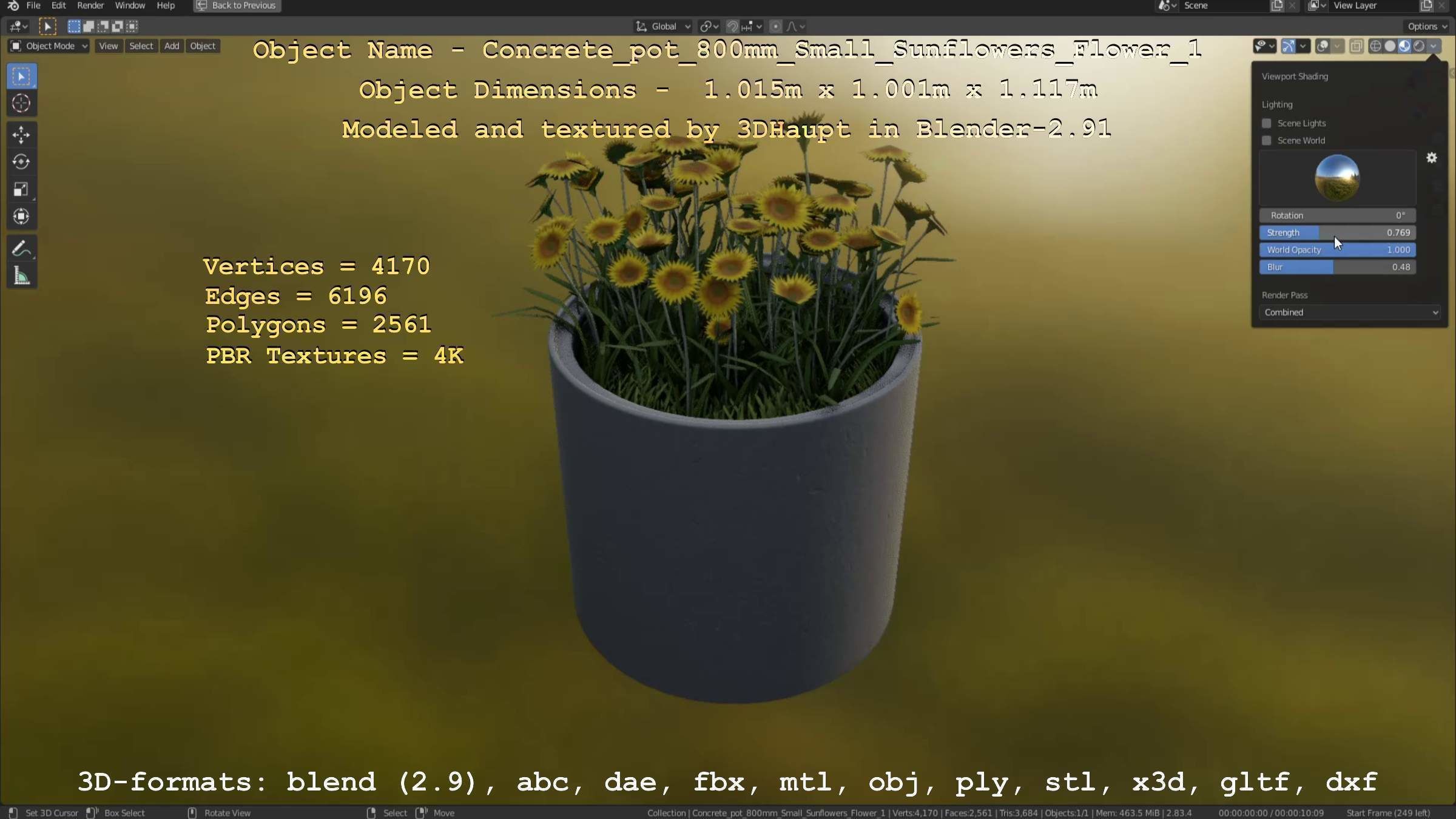Open Scene browse dropdown icon
The image size is (1456, 819).
pyautogui.click(x=1167, y=5)
